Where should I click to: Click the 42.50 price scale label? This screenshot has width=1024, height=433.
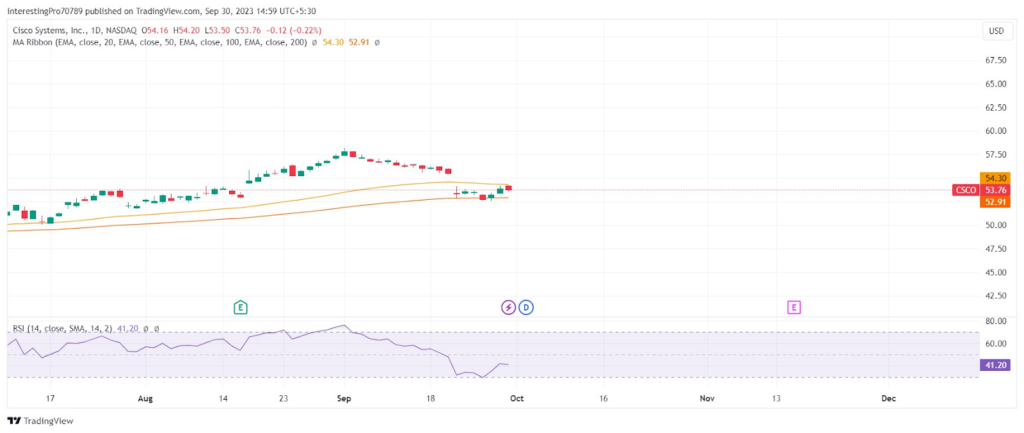click(996, 295)
